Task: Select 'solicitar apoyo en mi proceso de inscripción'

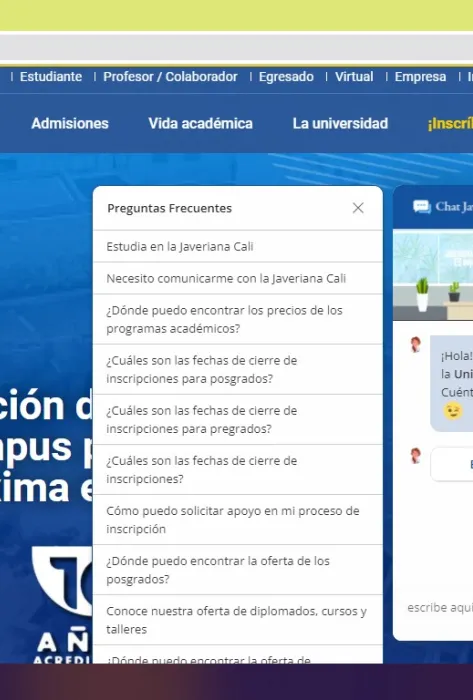Action: (x=238, y=520)
